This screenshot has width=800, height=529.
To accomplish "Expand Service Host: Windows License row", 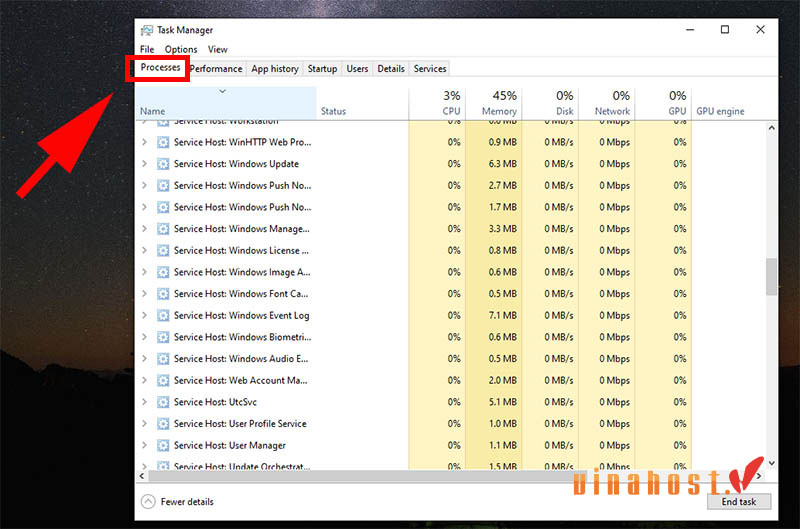I will point(144,250).
